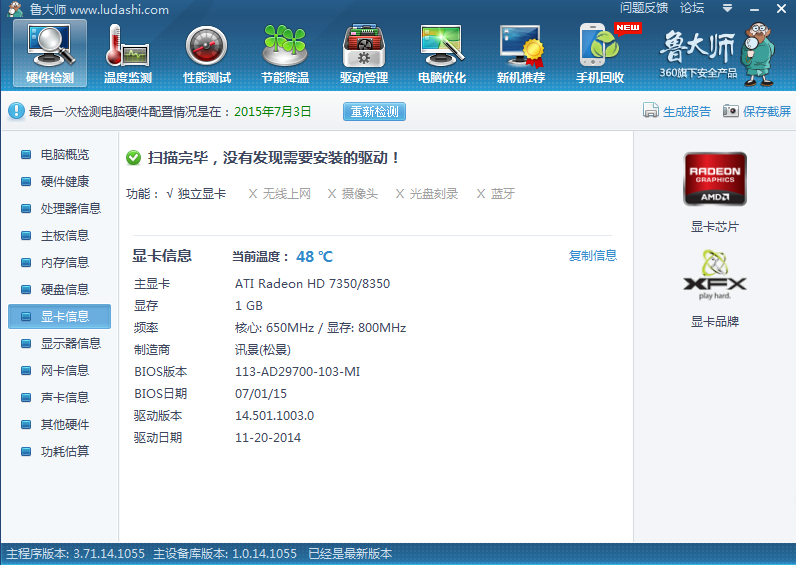The image size is (796, 565).
Task: Click the 讯景(松景) manufacturer value
Action: click(262, 350)
